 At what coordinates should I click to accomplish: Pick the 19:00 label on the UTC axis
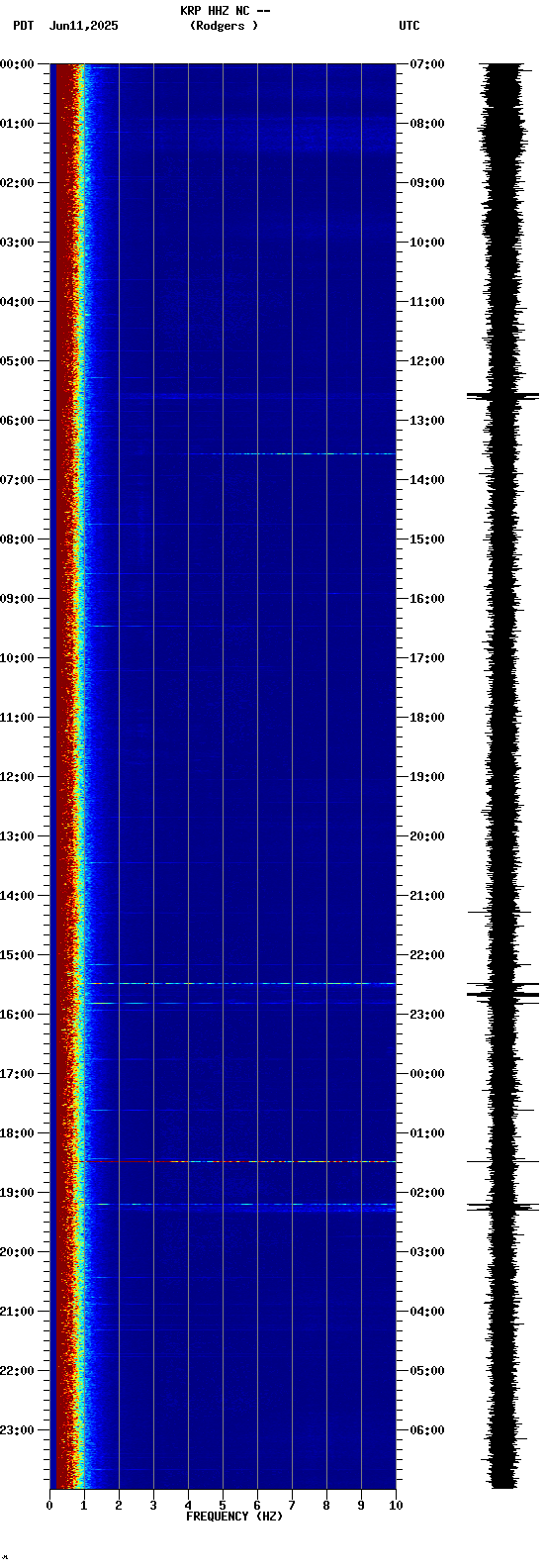427,777
